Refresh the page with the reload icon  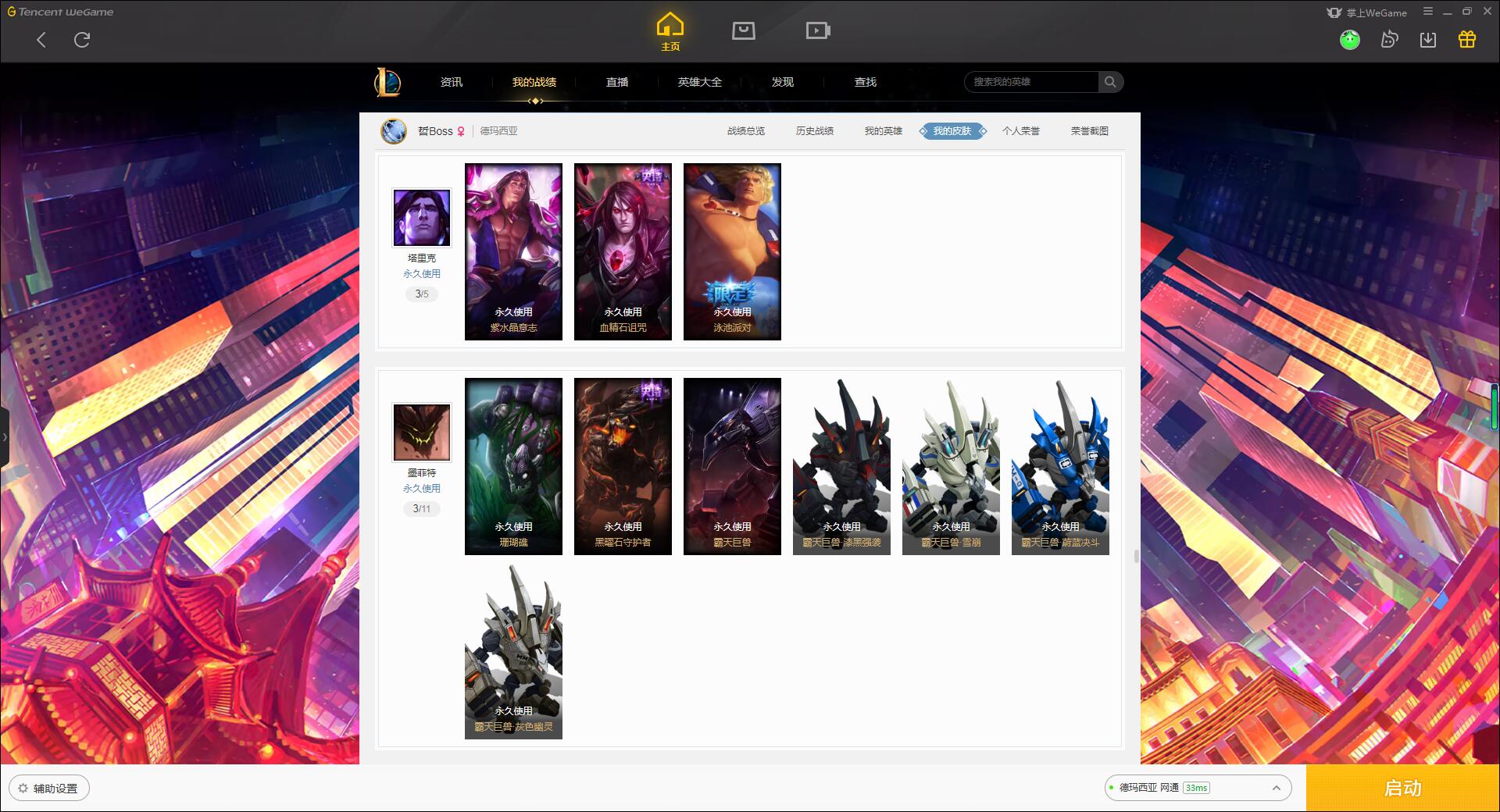(82, 40)
